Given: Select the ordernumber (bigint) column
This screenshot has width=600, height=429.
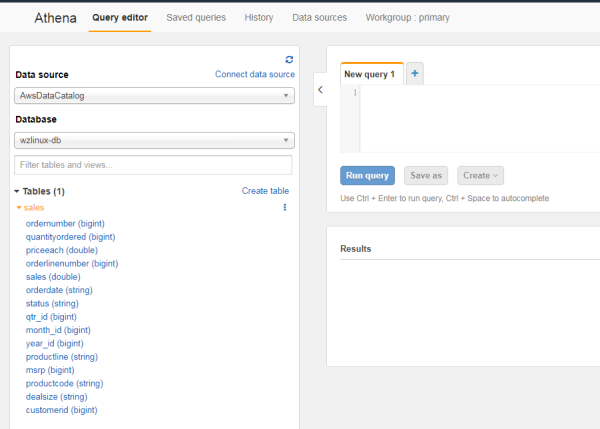Looking at the screenshot, I should click(x=71, y=224).
